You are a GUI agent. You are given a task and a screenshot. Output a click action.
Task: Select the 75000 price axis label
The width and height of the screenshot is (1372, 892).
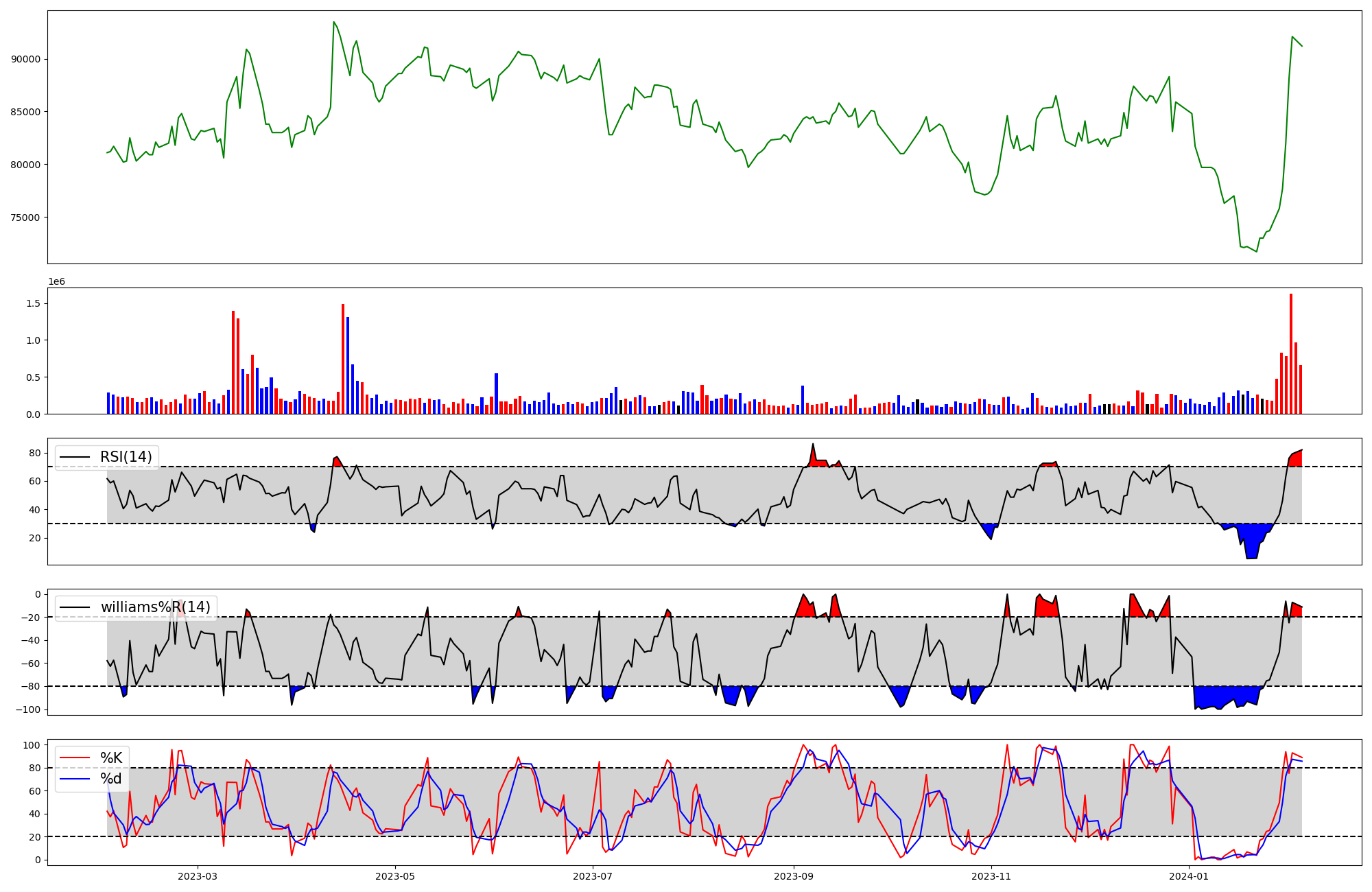[x=26, y=218]
